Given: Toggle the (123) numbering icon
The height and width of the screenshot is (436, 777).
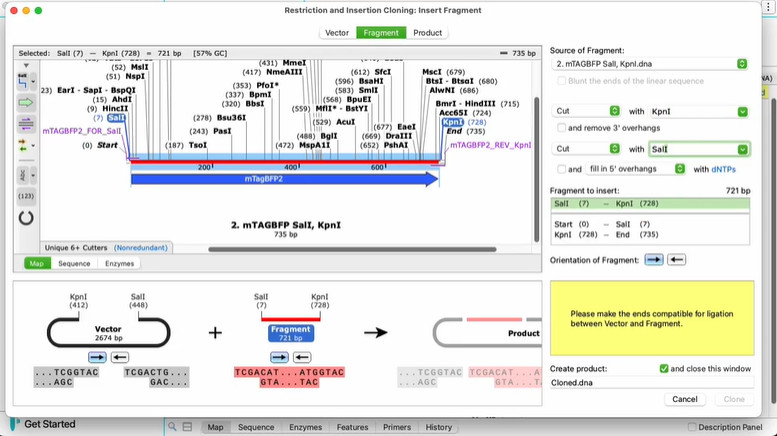Looking at the screenshot, I should (26, 196).
